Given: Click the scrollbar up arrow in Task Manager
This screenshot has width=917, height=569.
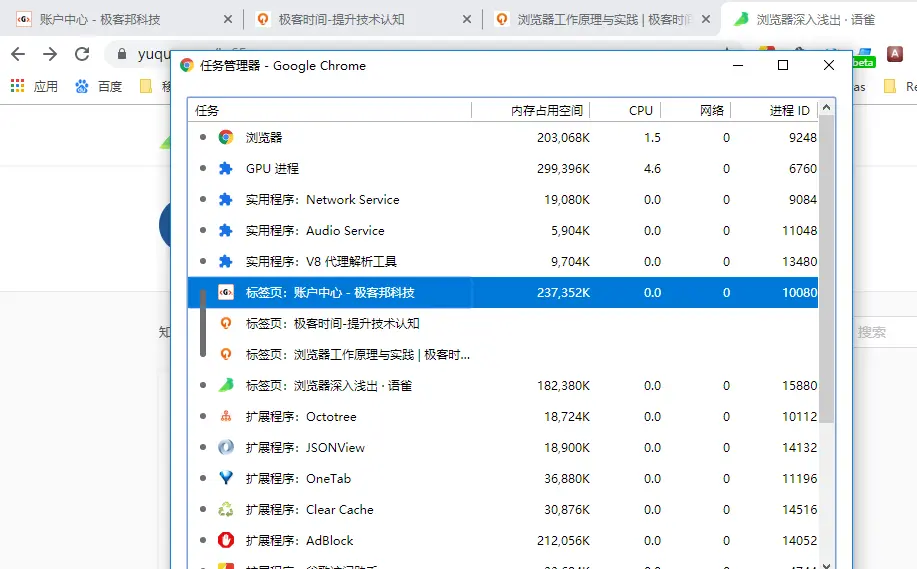Looking at the screenshot, I should click(826, 108).
